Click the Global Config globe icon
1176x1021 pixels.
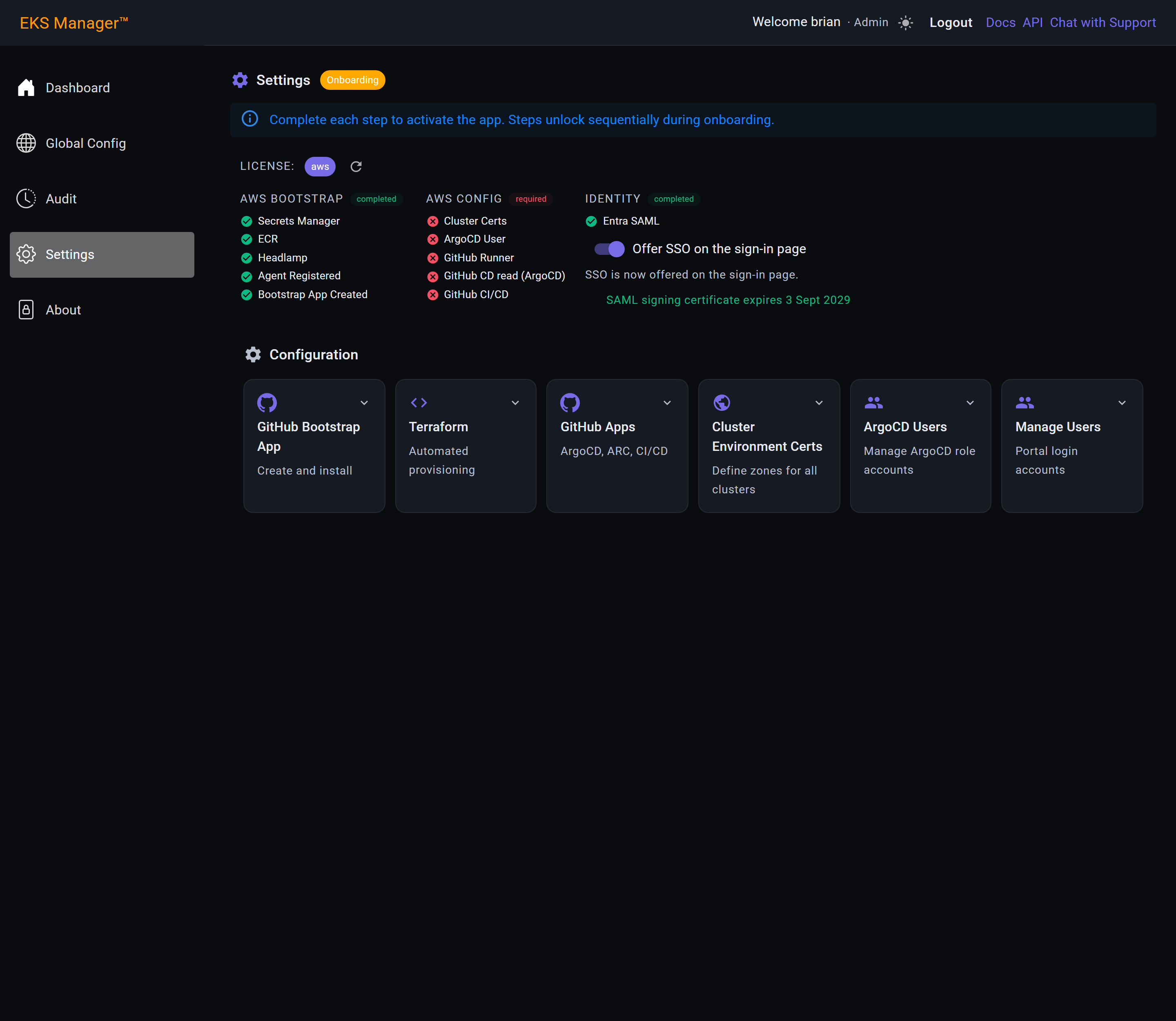(26, 143)
